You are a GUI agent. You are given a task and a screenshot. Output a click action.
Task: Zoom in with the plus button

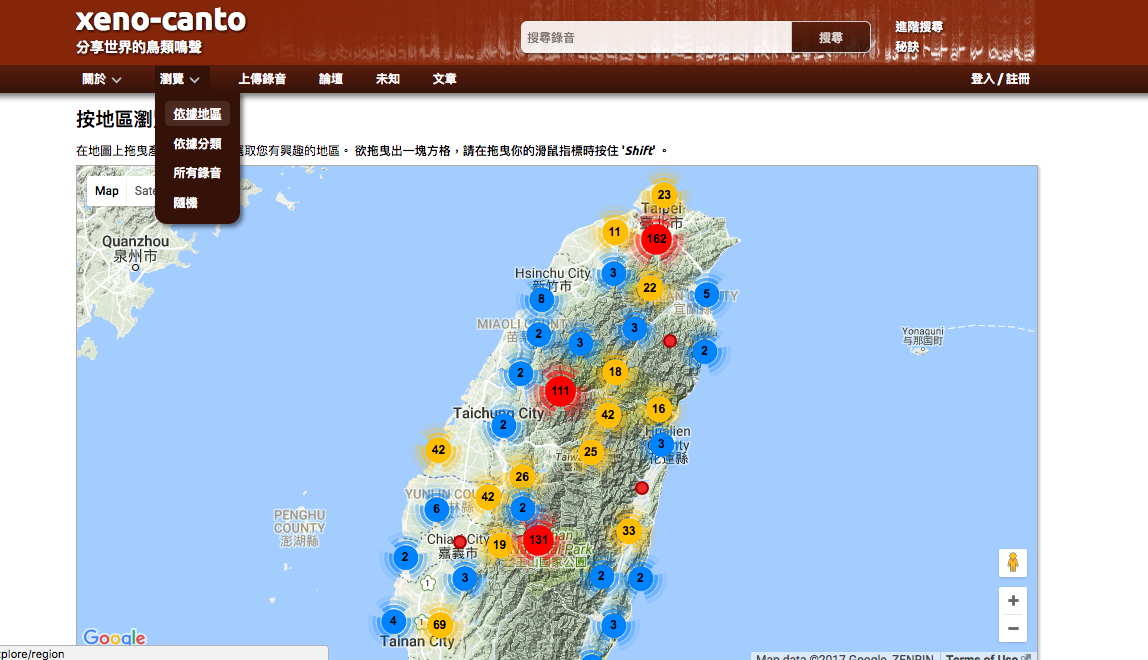pos(1013,601)
